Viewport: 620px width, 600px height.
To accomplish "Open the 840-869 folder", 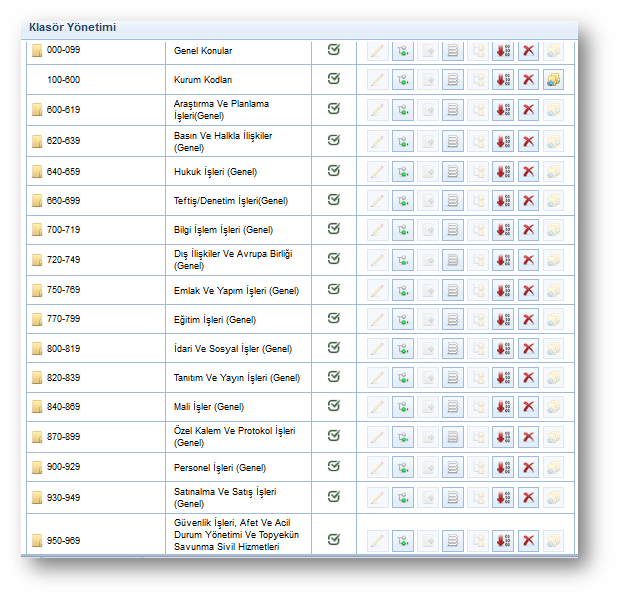I will pyautogui.click(x=61, y=408).
